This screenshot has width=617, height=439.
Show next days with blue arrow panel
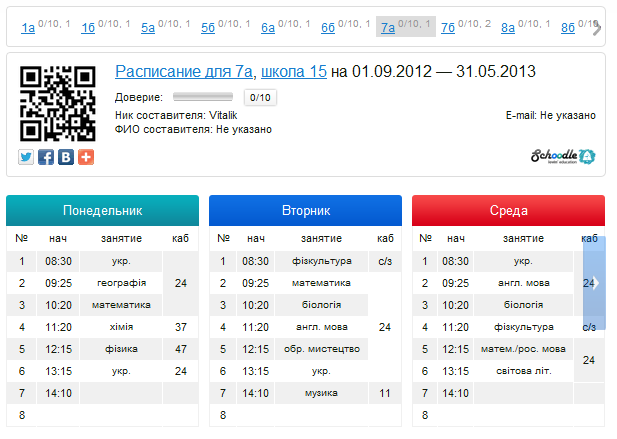(x=594, y=283)
